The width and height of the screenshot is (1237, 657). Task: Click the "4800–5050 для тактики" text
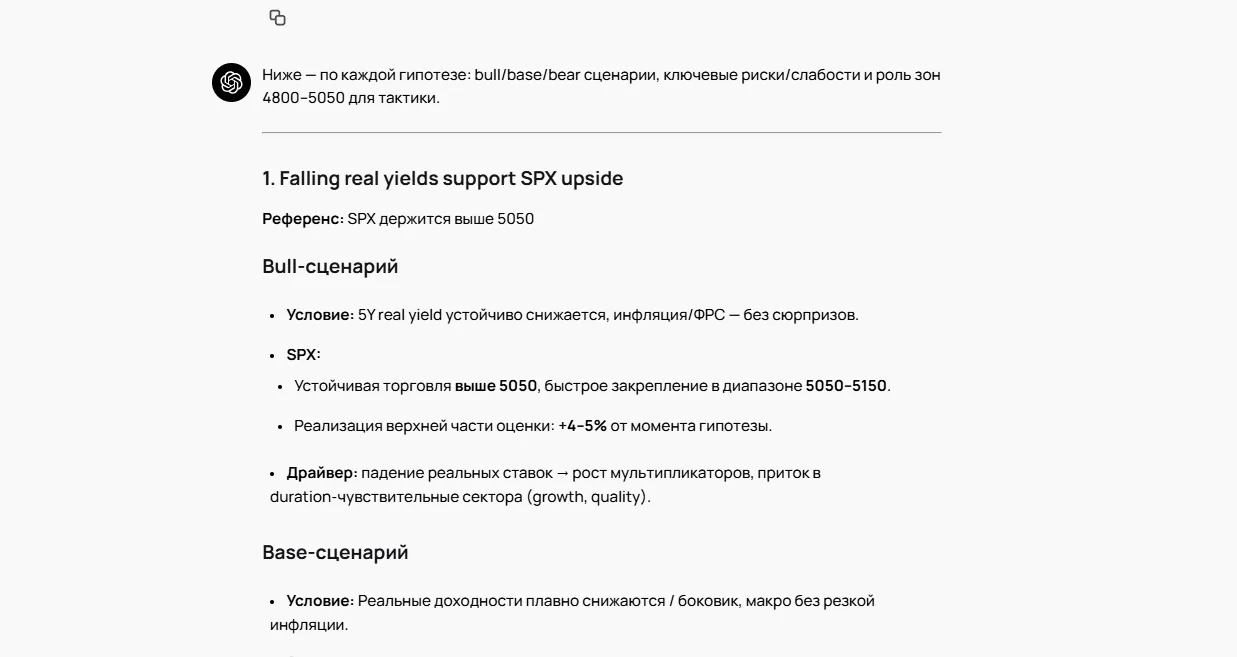point(350,98)
